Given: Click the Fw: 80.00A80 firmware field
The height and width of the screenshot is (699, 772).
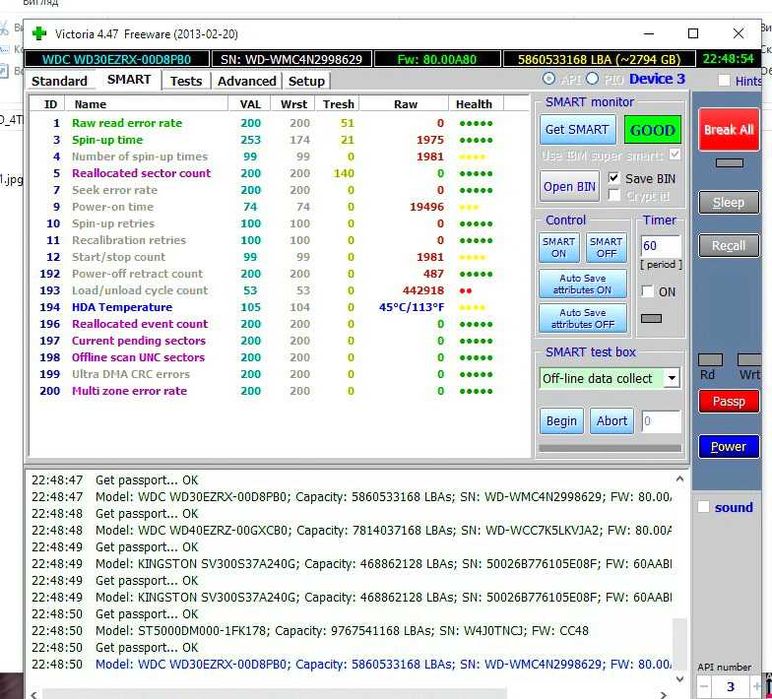Looking at the screenshot, I should [437, 59].
